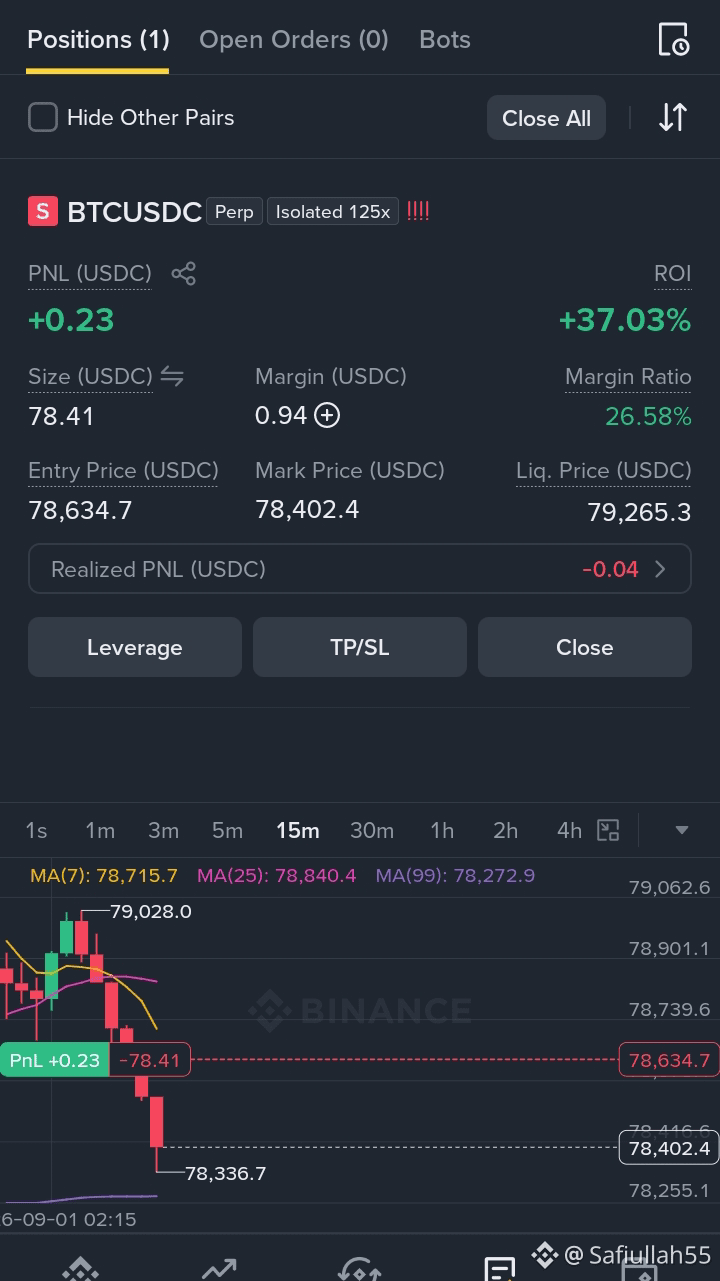Tap the red S short-side badge
The image size is (720, 1281).
click(42, 212)
